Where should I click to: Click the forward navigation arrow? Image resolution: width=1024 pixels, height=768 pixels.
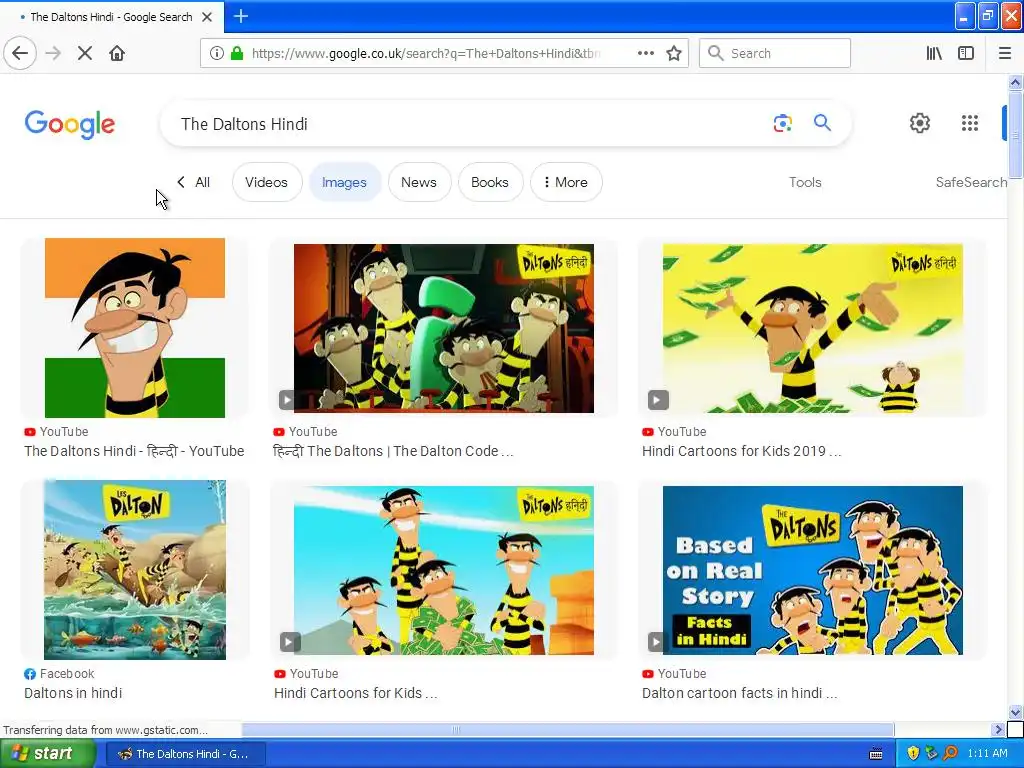(53, 53)
